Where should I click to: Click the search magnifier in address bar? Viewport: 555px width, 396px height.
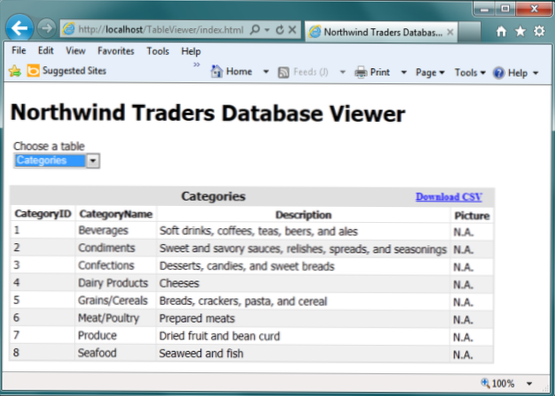(254, 29)
